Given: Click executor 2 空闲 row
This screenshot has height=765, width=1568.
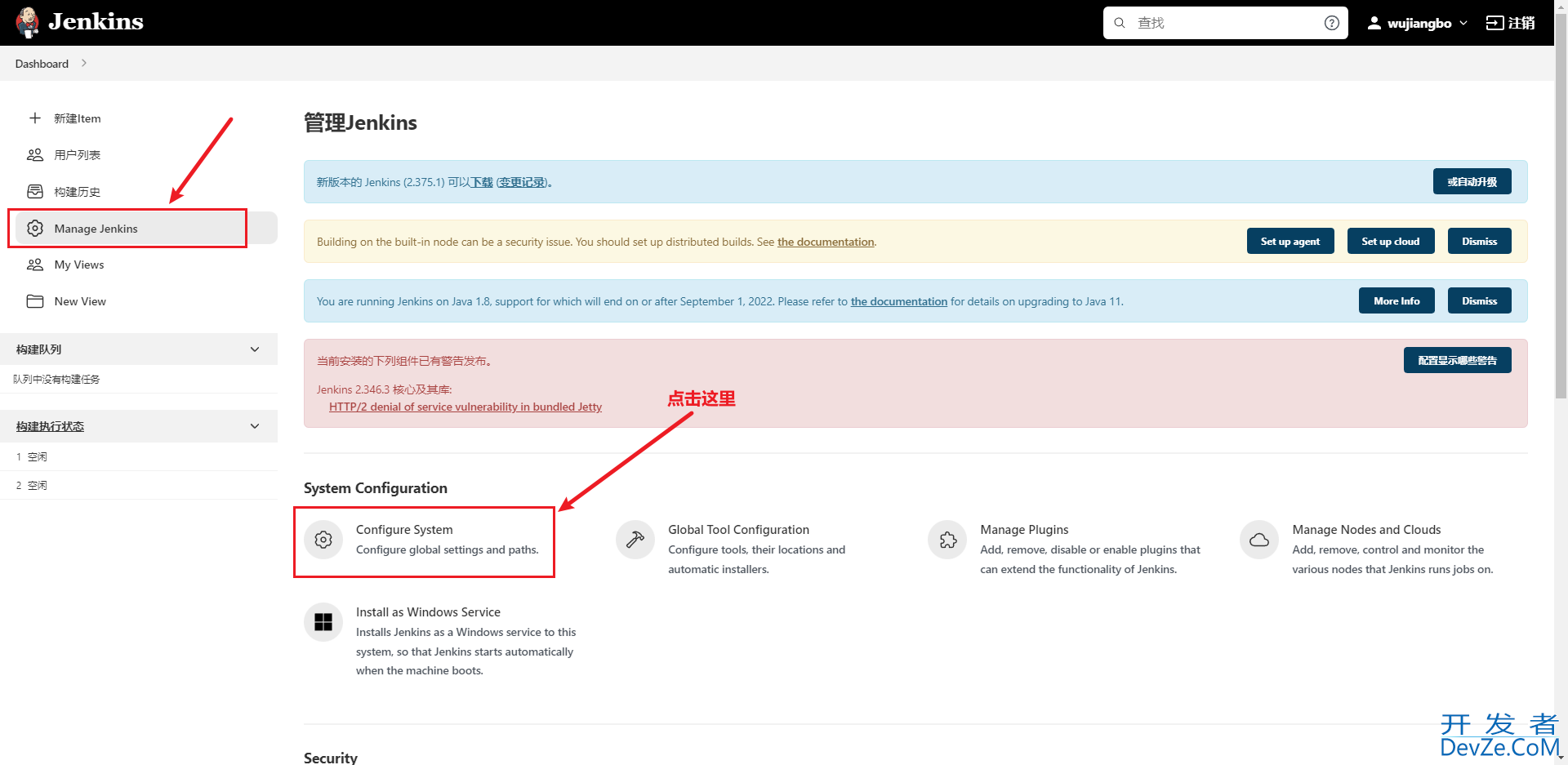Looking at the screenshot, I should click(x=139, y=485).
